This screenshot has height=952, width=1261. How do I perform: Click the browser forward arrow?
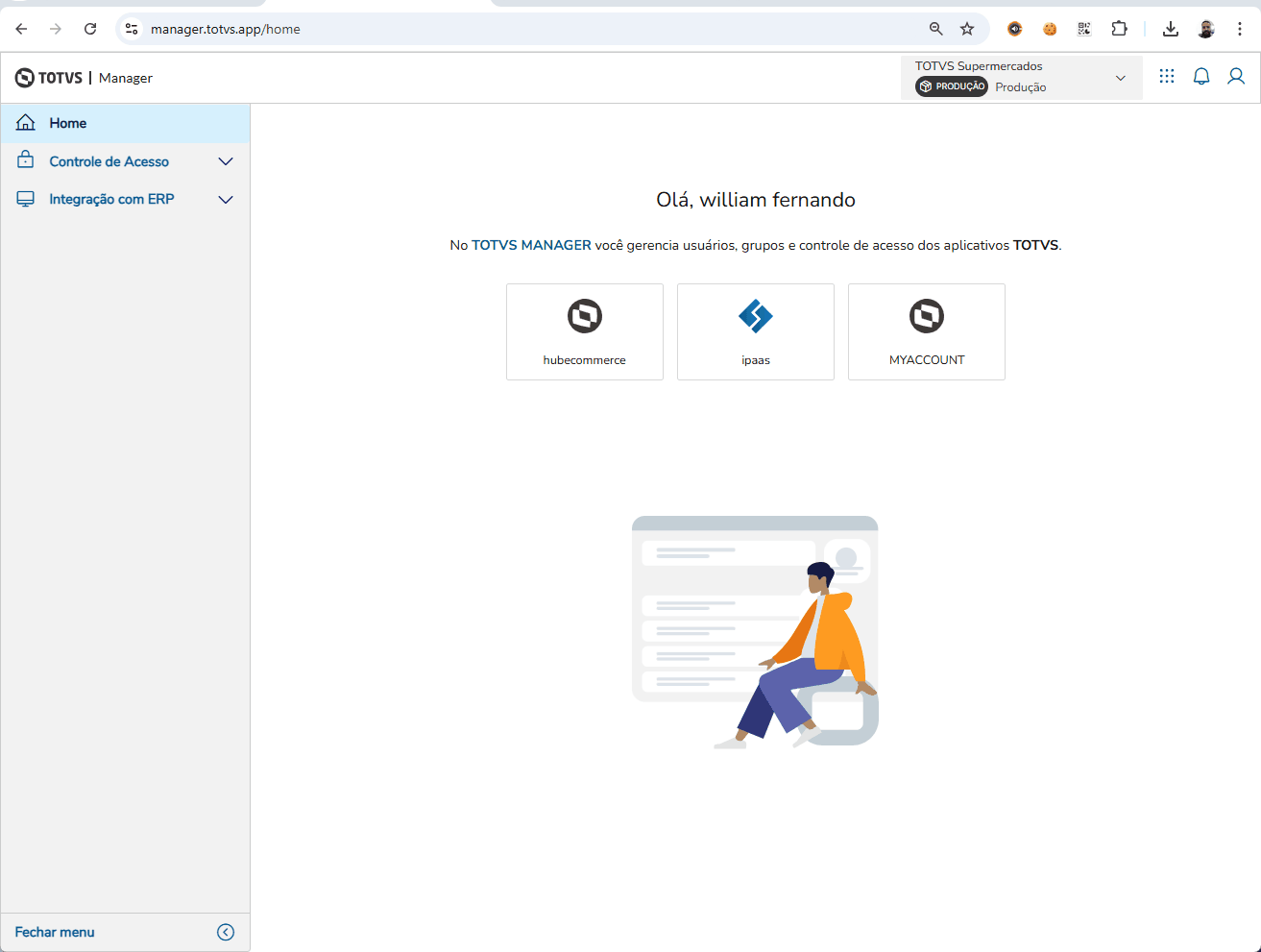(56, 29)
